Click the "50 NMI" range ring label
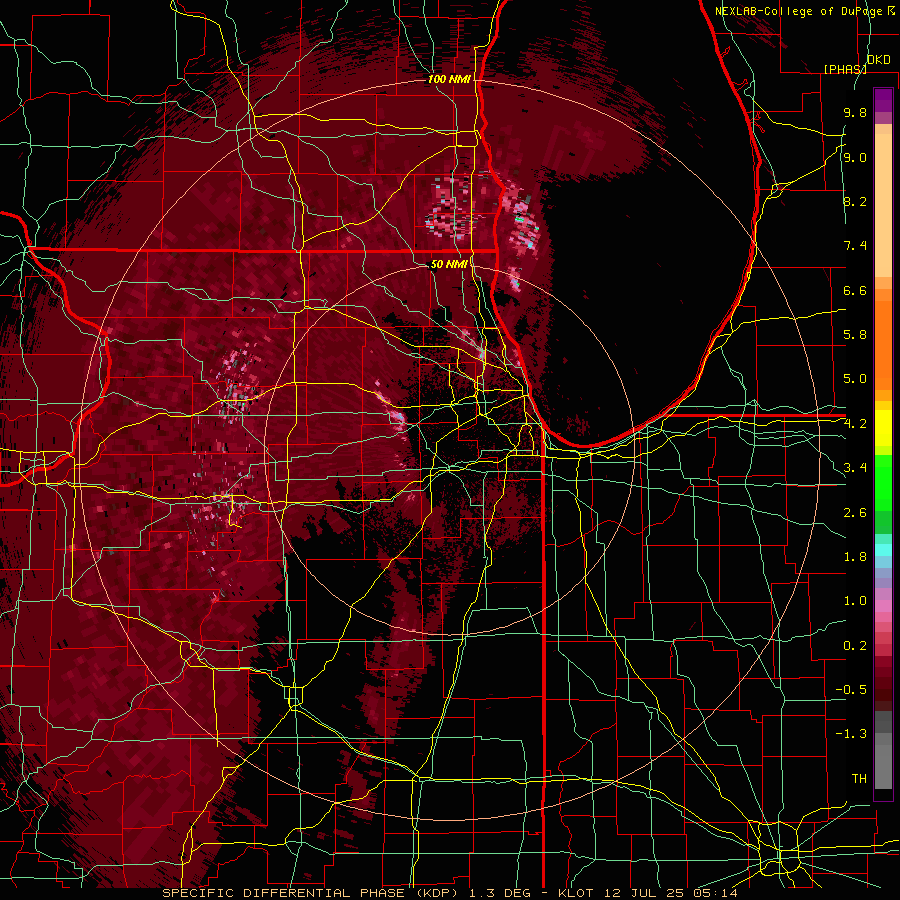The height and width of the screenshot is (900, 900). click(449, 265)
